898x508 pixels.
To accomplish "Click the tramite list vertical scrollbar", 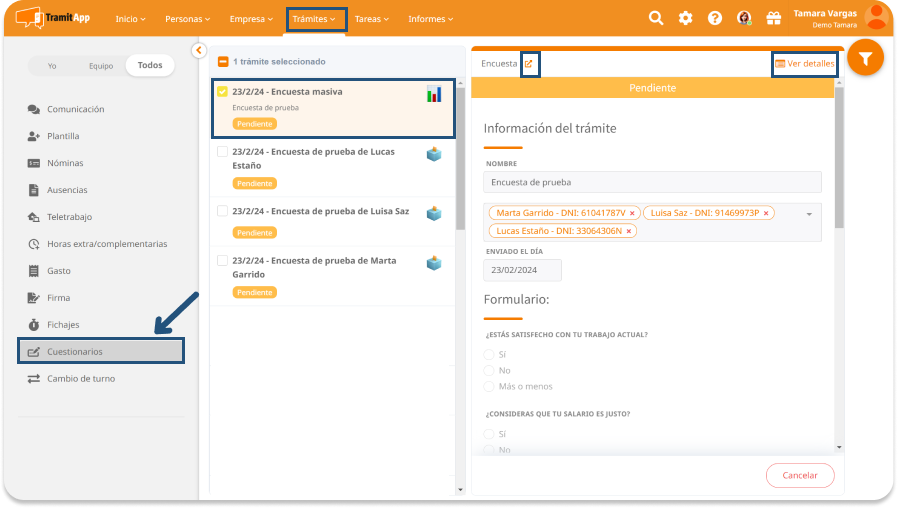I will (x=460, y=160).
